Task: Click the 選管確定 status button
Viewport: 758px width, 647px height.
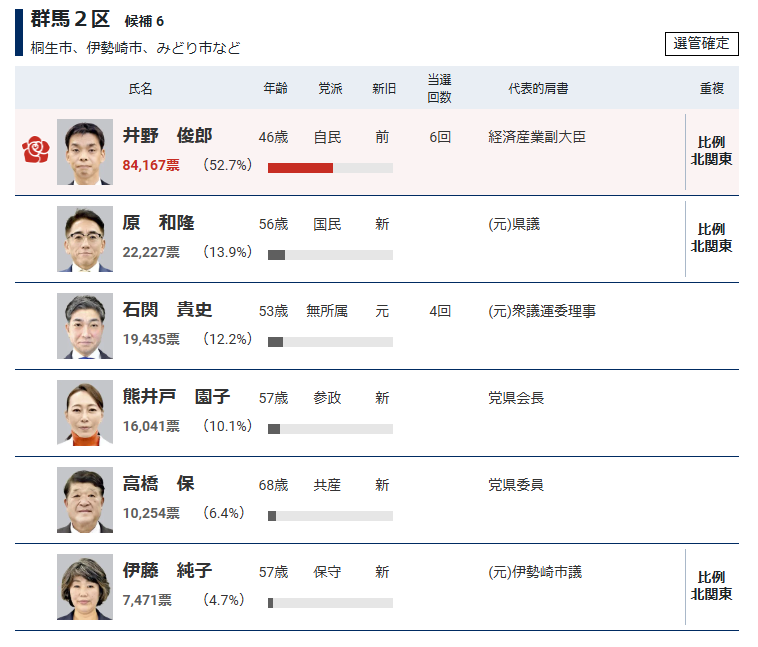Action: 701,44
